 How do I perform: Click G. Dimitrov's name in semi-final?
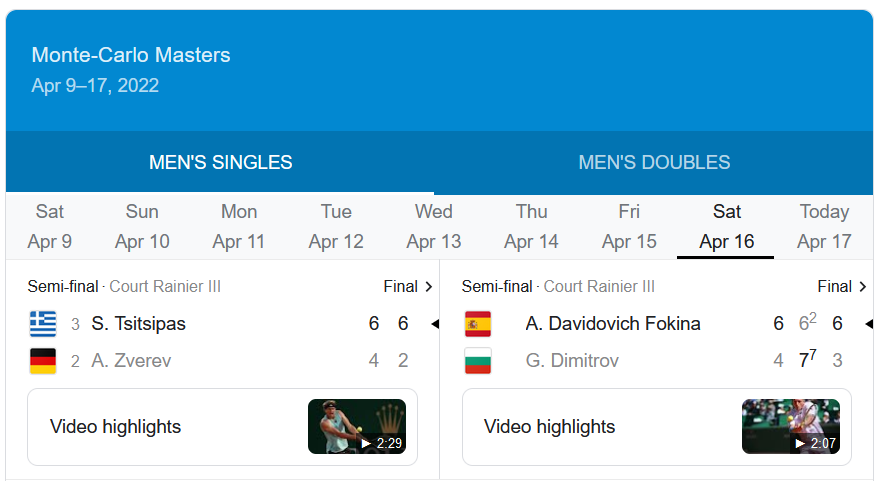click(x=572, y=361)
